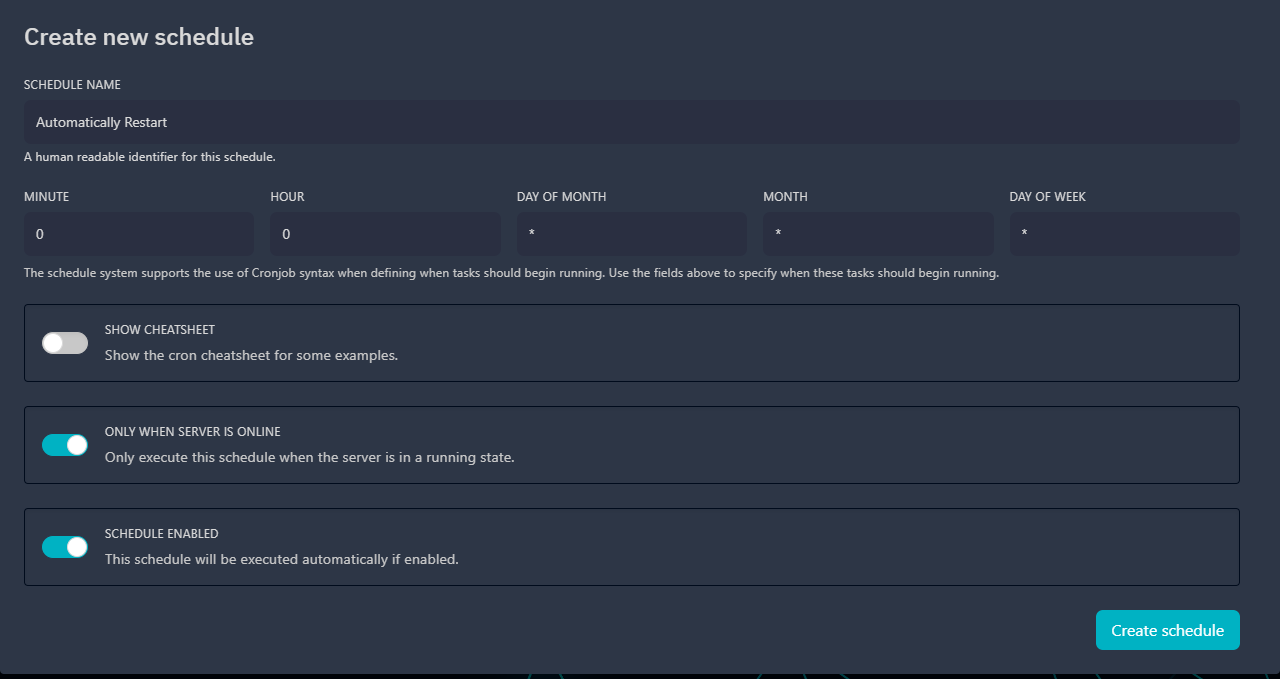Enable the Show Cheatsheet toggle

65,343
